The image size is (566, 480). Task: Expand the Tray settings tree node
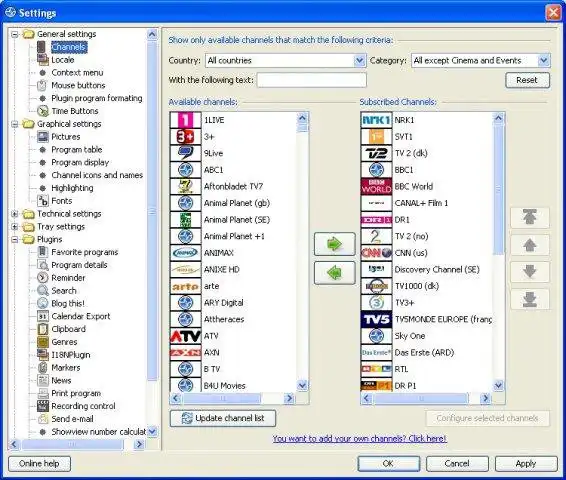click(14, 227)
